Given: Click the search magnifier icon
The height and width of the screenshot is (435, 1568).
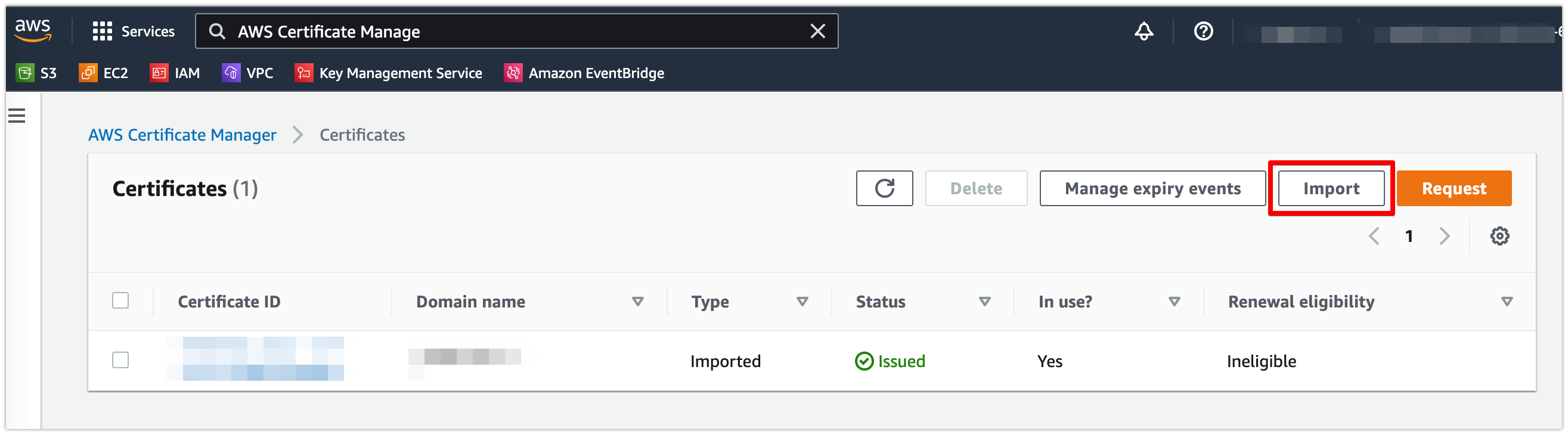Looking at the screenshot, I should coord(217,31).
